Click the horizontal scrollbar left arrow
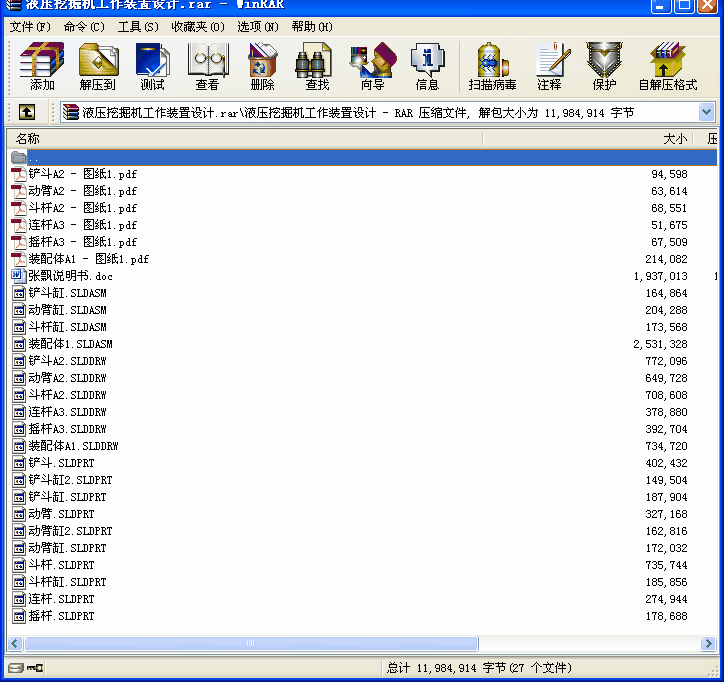Image resolution: width=724 pixels, height=682 pixels. (x=15, y=643)
